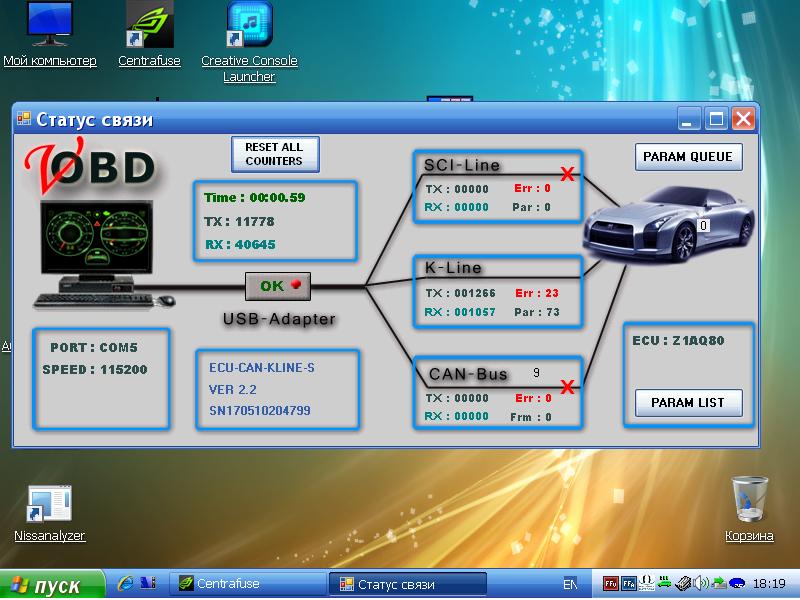Click the EN language indicator
This screenshot has height=600, width=800.
[570, 583]
